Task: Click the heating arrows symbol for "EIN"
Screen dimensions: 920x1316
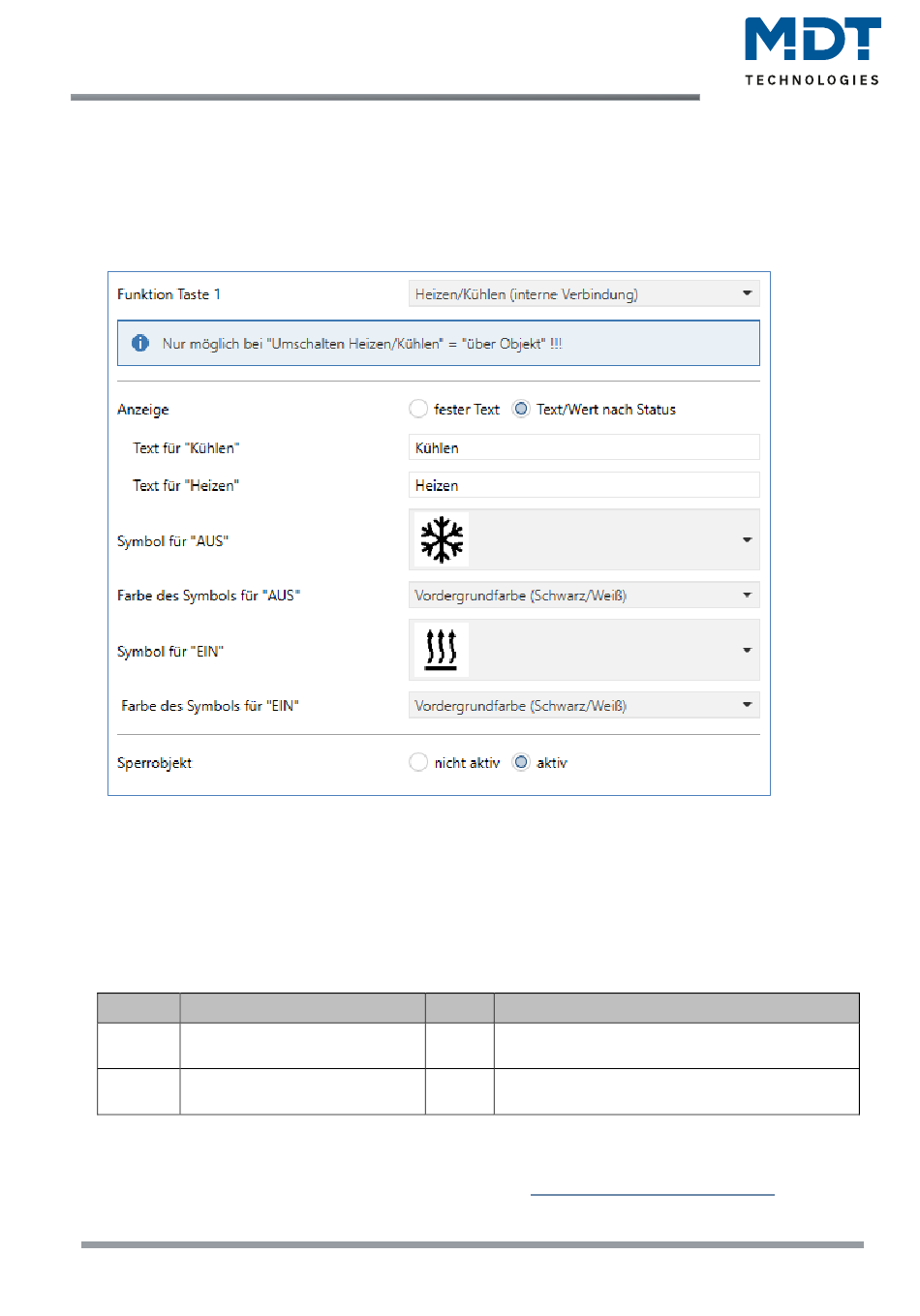Action: coord(442,650)
